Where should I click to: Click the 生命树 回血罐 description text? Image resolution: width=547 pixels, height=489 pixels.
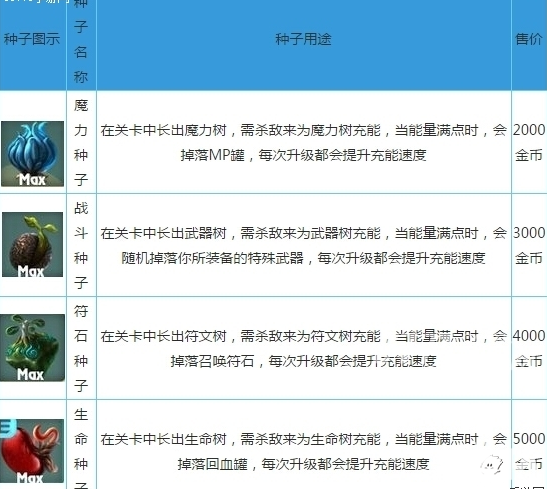[304, 451]
